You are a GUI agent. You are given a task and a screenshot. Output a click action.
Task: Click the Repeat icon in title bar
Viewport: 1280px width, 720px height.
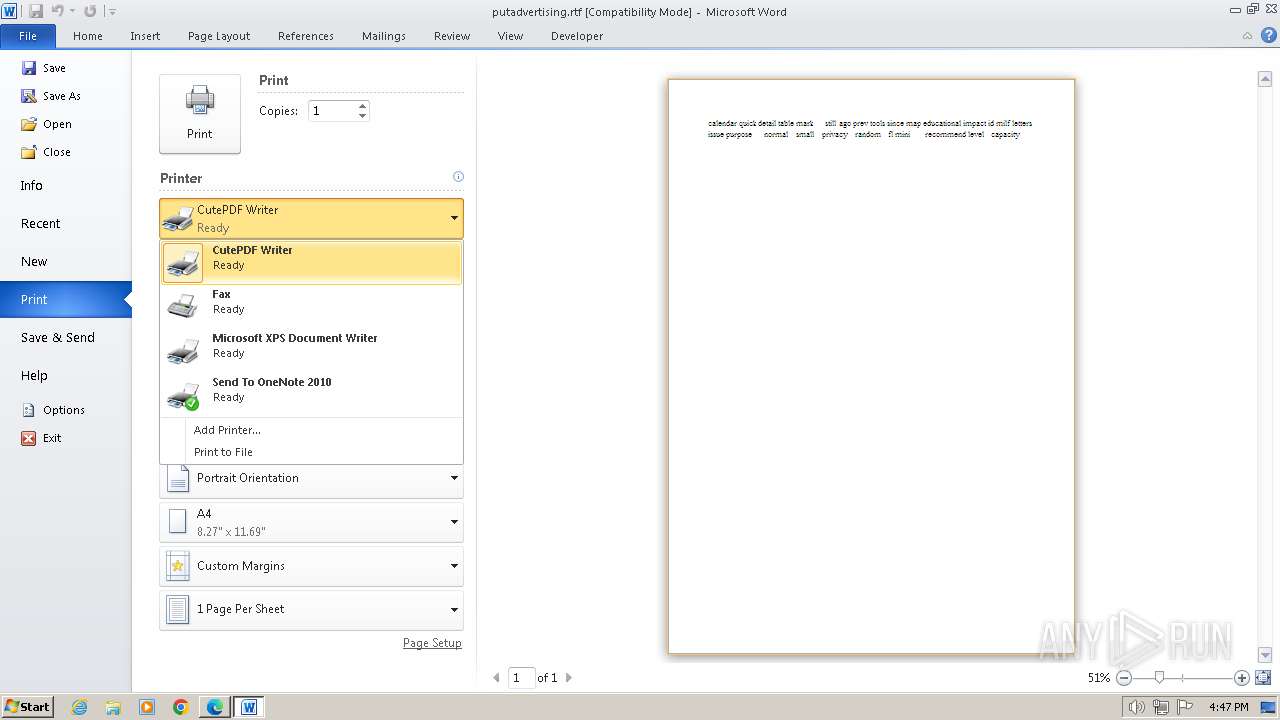coord(90,11)
